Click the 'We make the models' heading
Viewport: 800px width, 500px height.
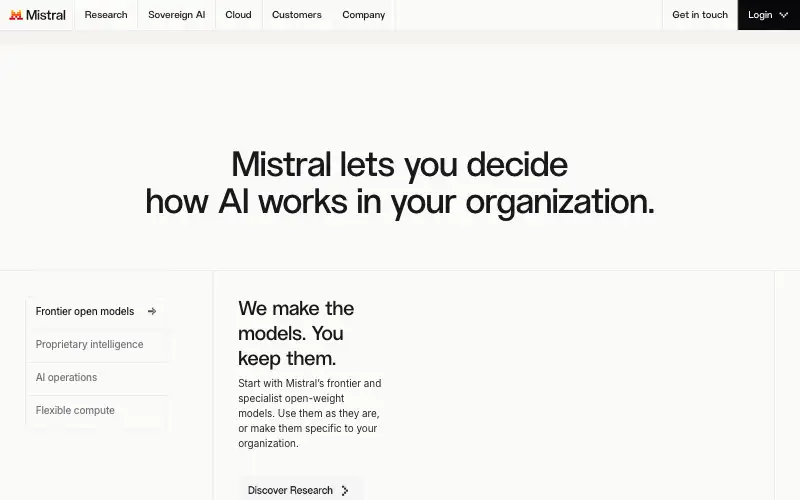[x=296, y=333]
